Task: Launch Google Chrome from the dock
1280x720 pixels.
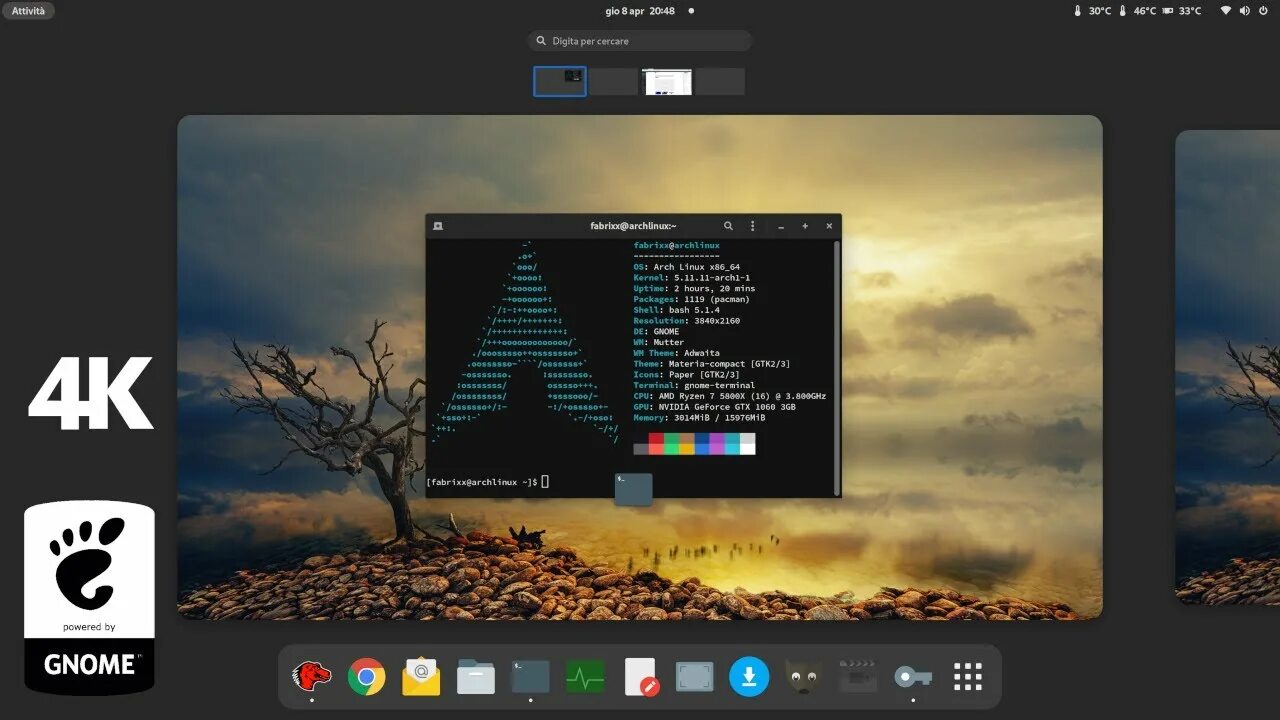Action: 367,677
